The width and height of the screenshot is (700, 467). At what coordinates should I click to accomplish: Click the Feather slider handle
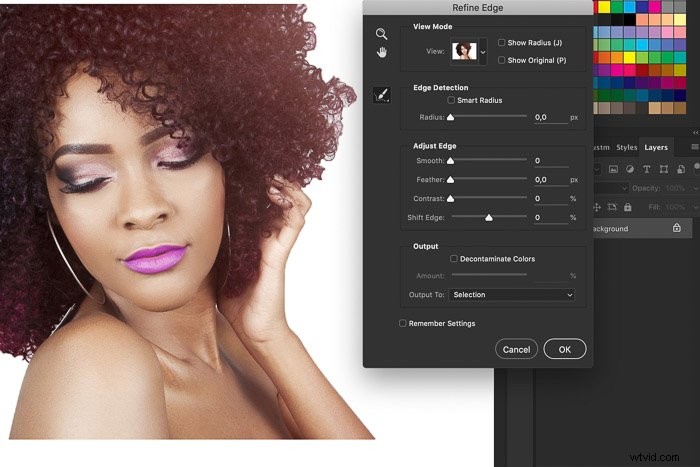(450, 179)
